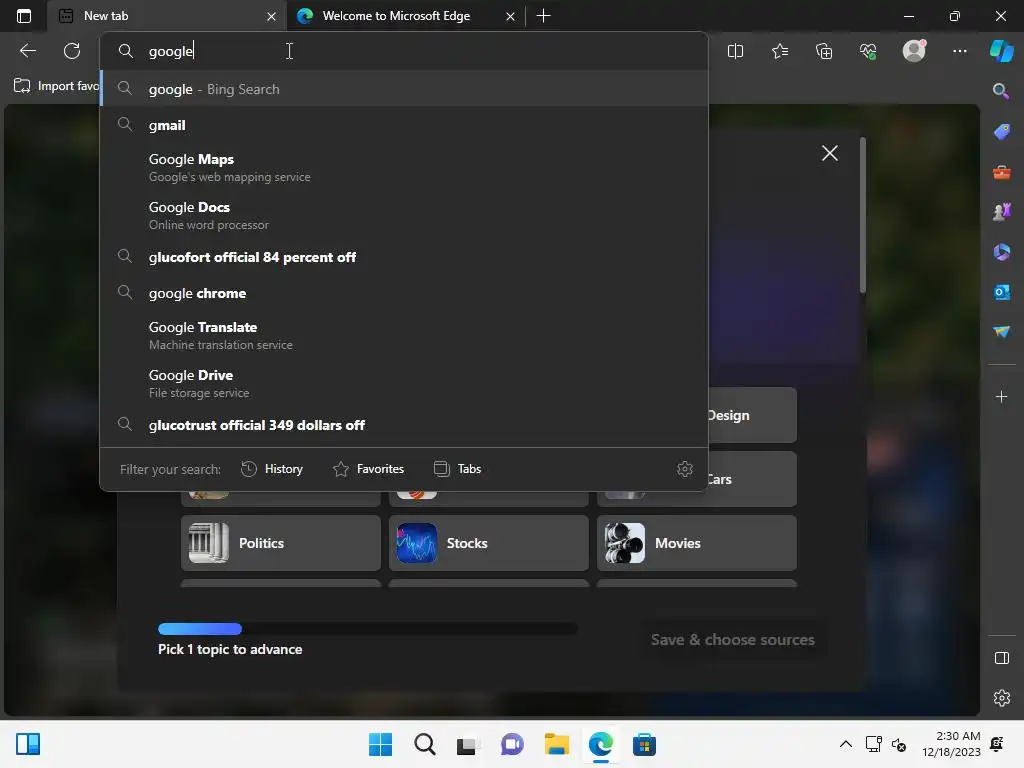Choose Google Maps suggestion
Viewport: 1024px width, 768px height.
click(x=404, y=167)
